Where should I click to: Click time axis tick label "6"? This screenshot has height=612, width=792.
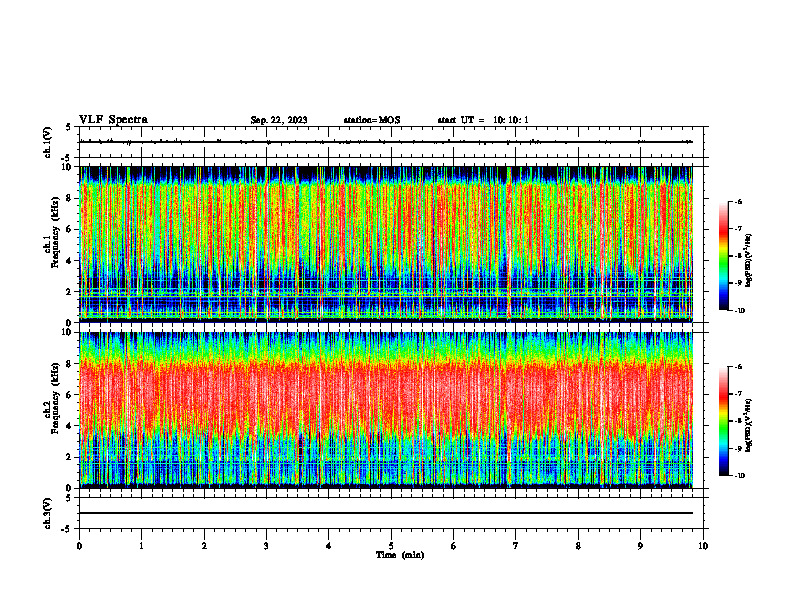point(454,546)
